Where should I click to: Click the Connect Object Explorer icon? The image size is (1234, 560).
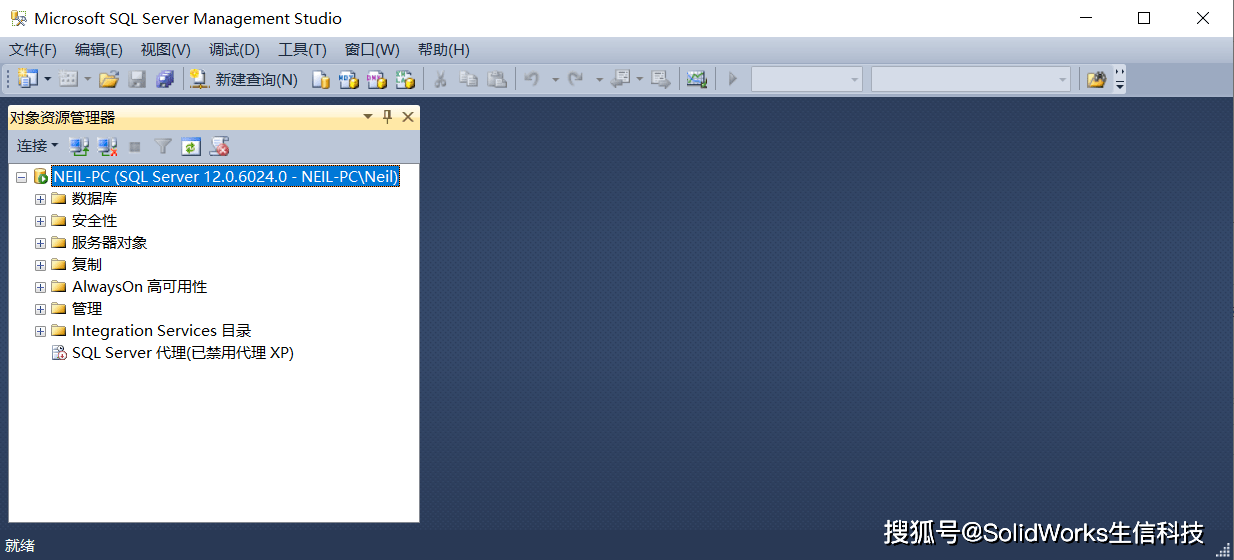point(80,147)
